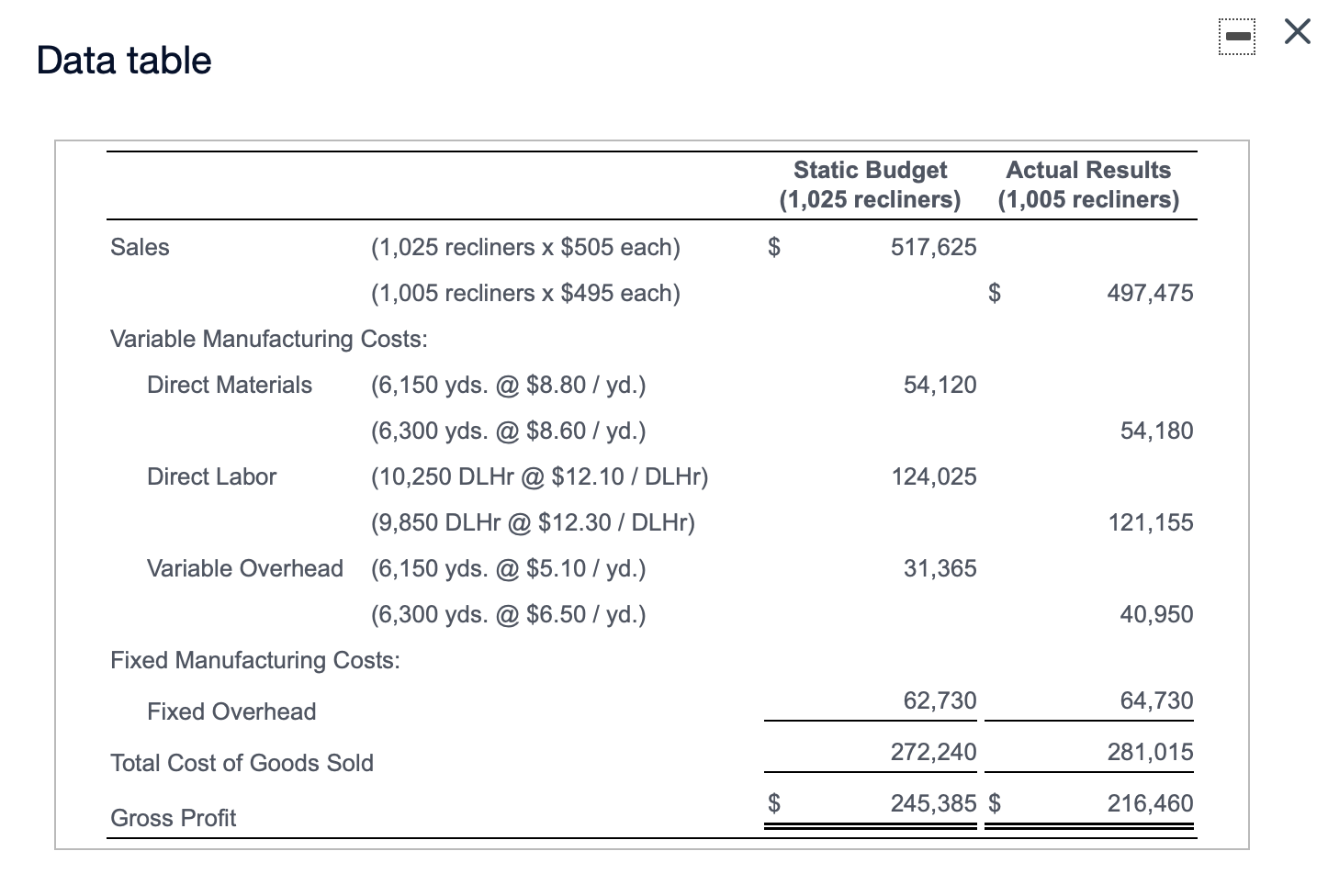Click 'Fixed Manufacturing Costs:' label
This screenshot has height=896, width=1328.
(255, 660)
